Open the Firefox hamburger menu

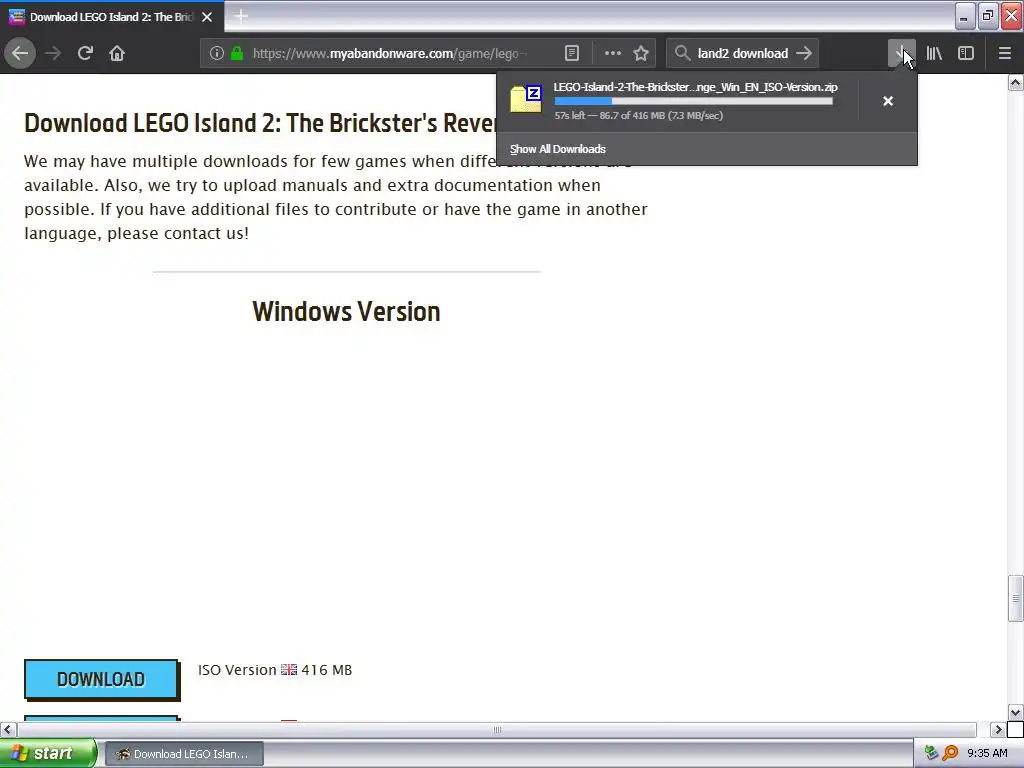tap(1005, 53)
